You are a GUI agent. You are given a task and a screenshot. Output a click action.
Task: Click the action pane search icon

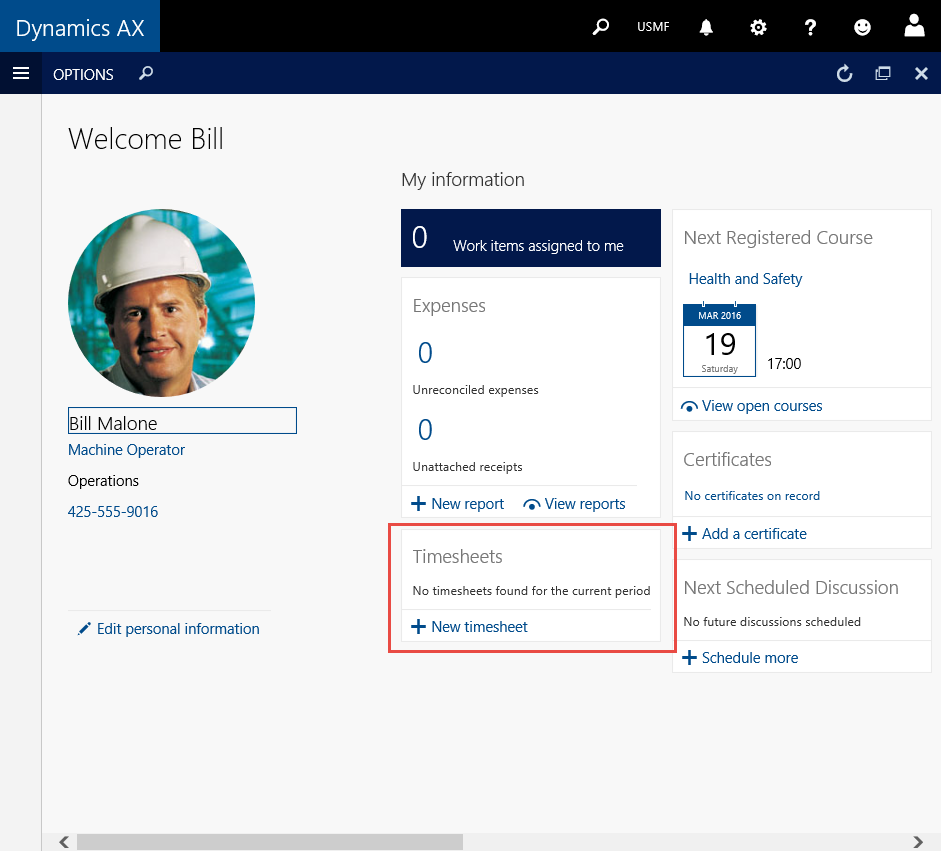146,74
